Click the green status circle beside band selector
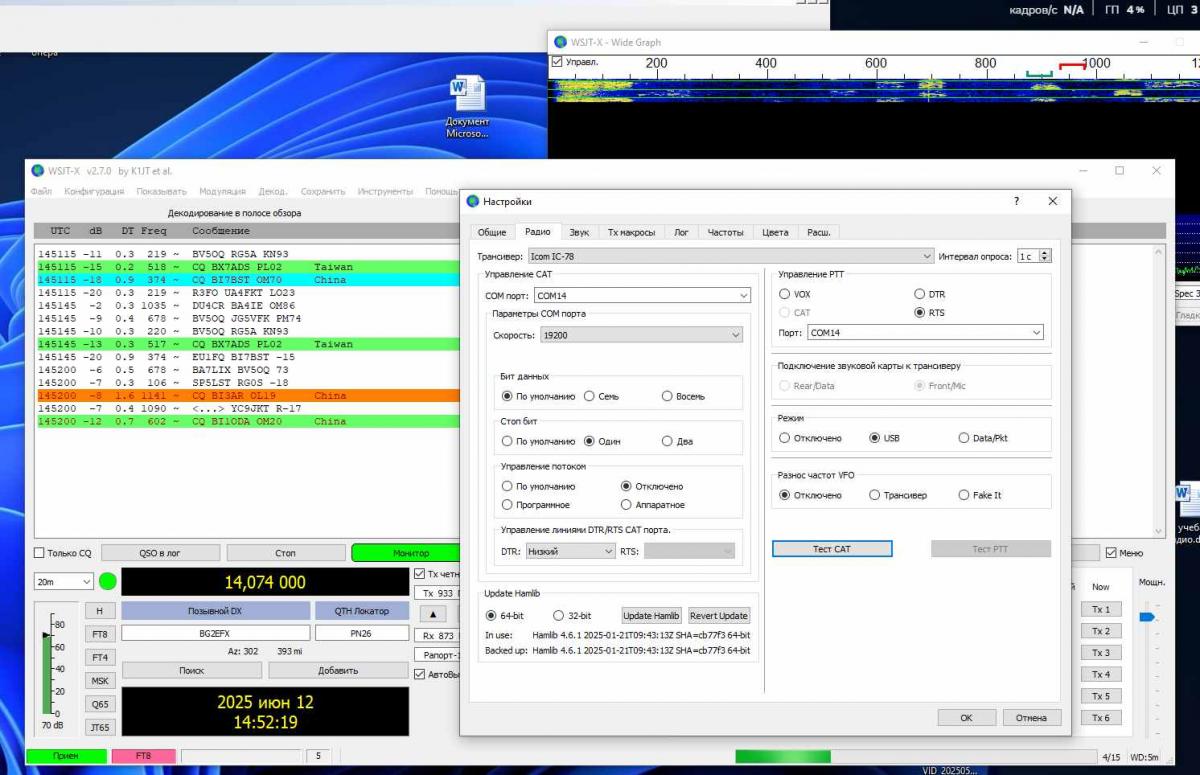The width and height of the screenshot is (1200, 775). tap(107, 581)
